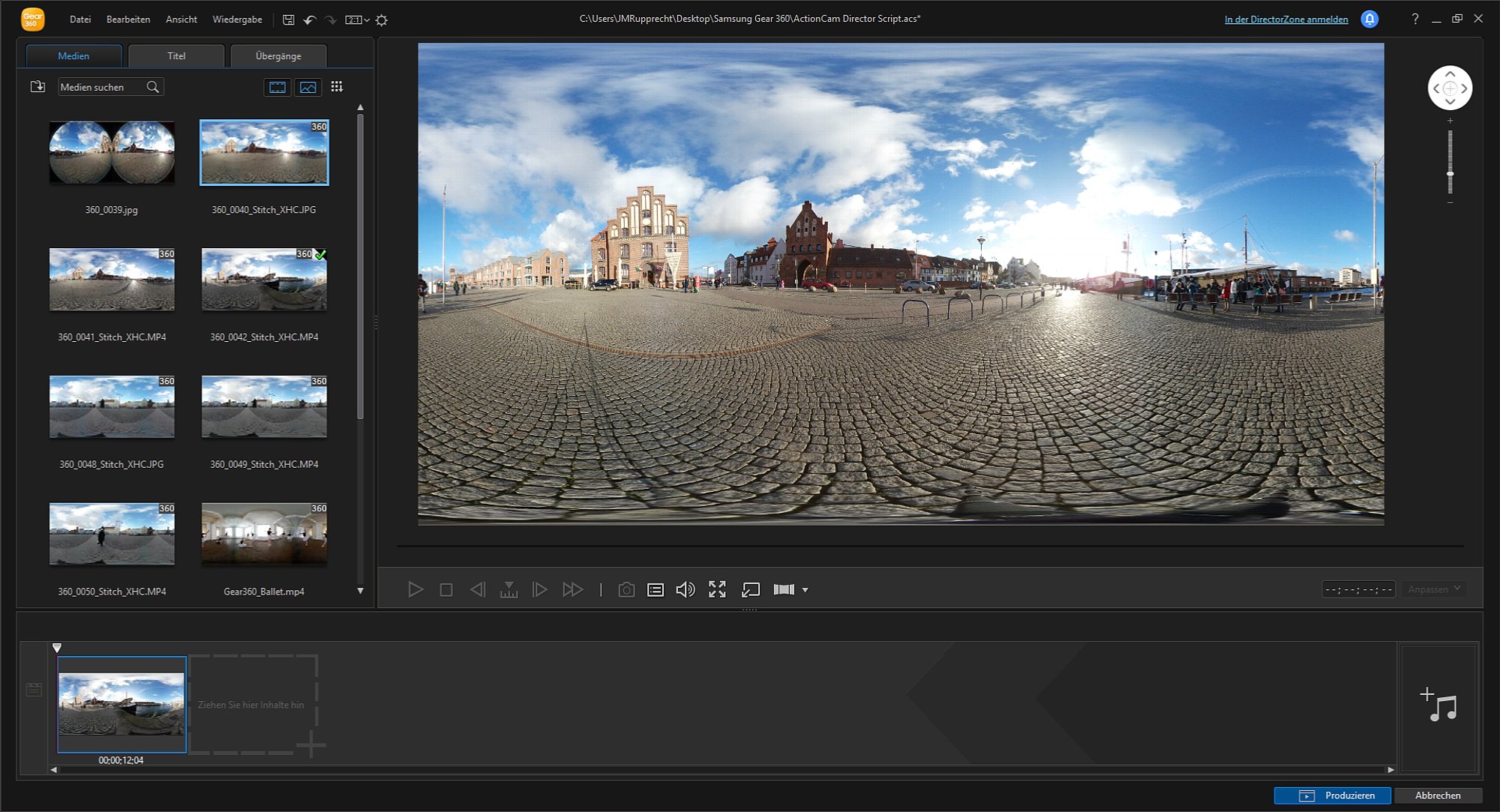Click the save project icon
The image size is (1500, 812).
coord(288,19)
